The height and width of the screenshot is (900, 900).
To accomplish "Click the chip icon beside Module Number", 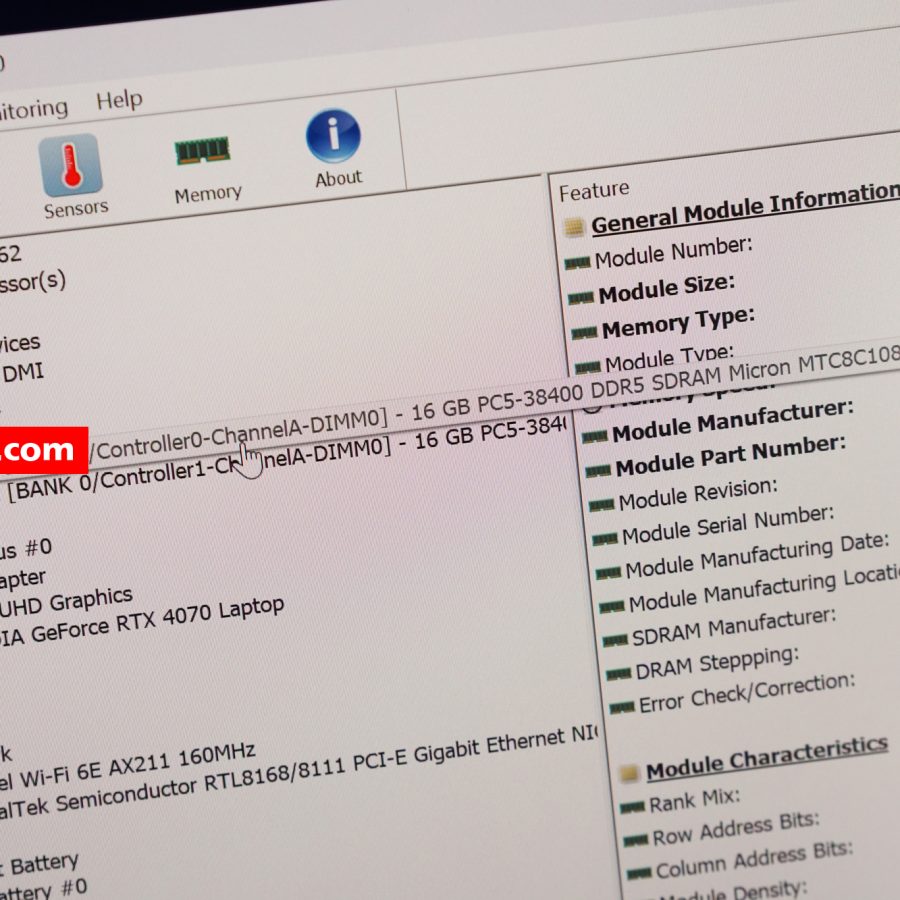I will click(x=577, y=263).
